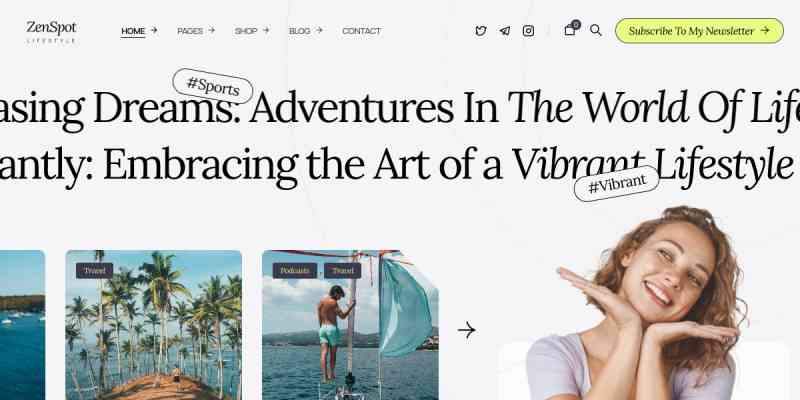
Task: Open the Telegram social icon
Action: click(x=505, y=31)
